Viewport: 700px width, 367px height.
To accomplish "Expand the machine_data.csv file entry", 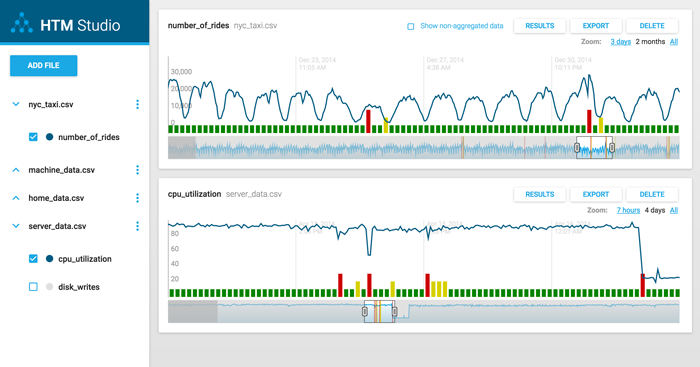I will [16, 170].
